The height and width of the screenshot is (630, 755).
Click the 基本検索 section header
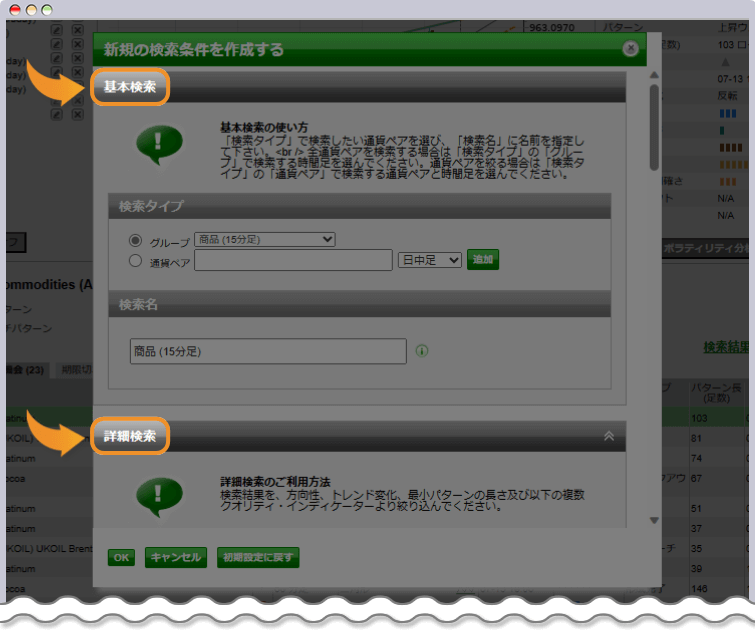(x=130, y=87)
